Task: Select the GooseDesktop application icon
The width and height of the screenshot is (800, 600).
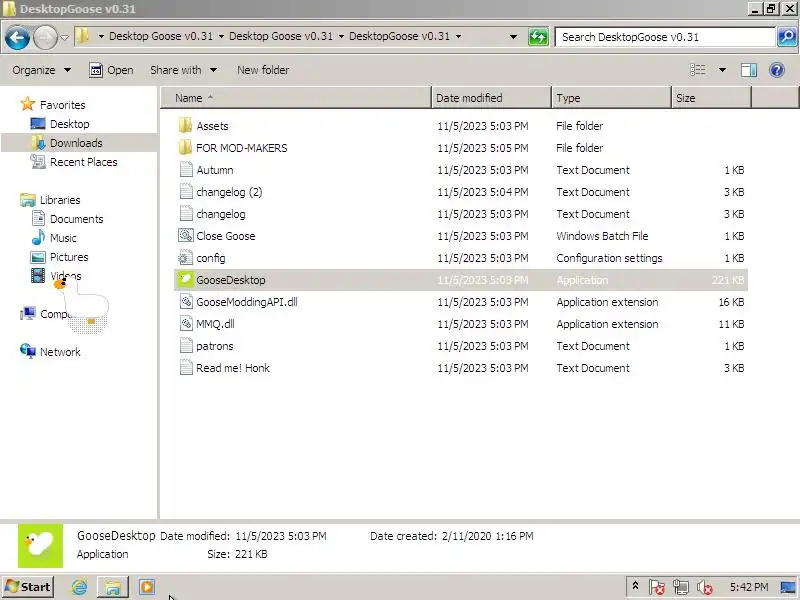Action: (x=186, y=280)
